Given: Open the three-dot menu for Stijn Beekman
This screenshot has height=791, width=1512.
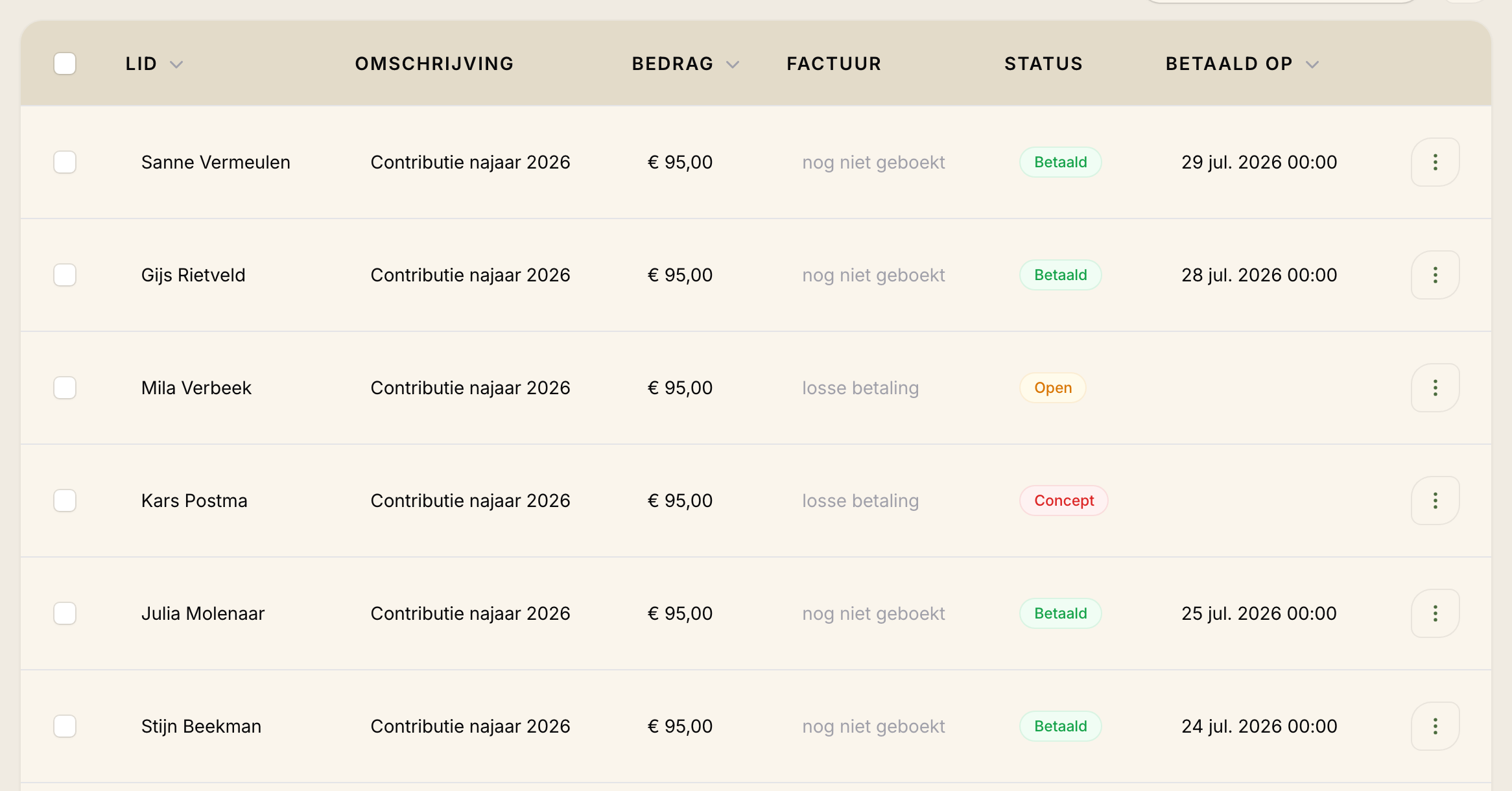Looking at the screenshot, I should coord(1435,726).
